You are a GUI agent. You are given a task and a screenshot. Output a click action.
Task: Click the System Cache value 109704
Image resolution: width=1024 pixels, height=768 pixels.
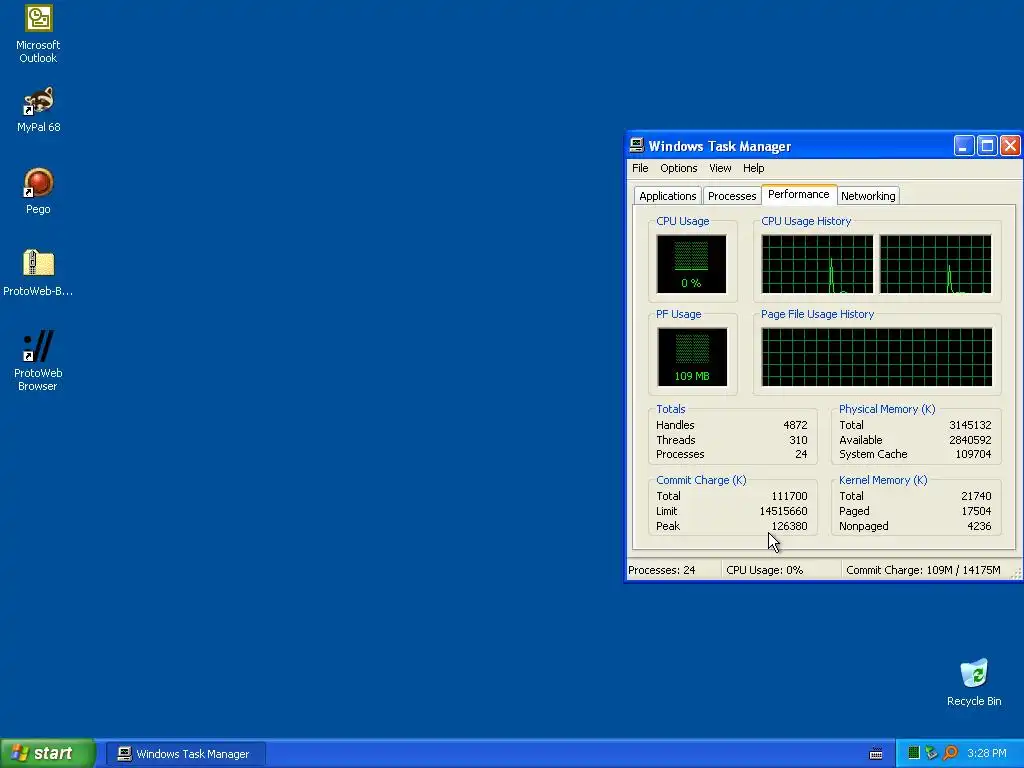(973, 455)
